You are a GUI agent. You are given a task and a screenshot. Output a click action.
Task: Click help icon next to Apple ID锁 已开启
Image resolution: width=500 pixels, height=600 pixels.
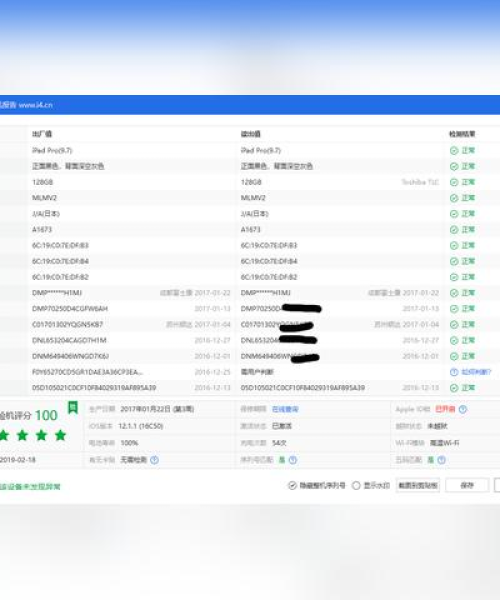463,409
